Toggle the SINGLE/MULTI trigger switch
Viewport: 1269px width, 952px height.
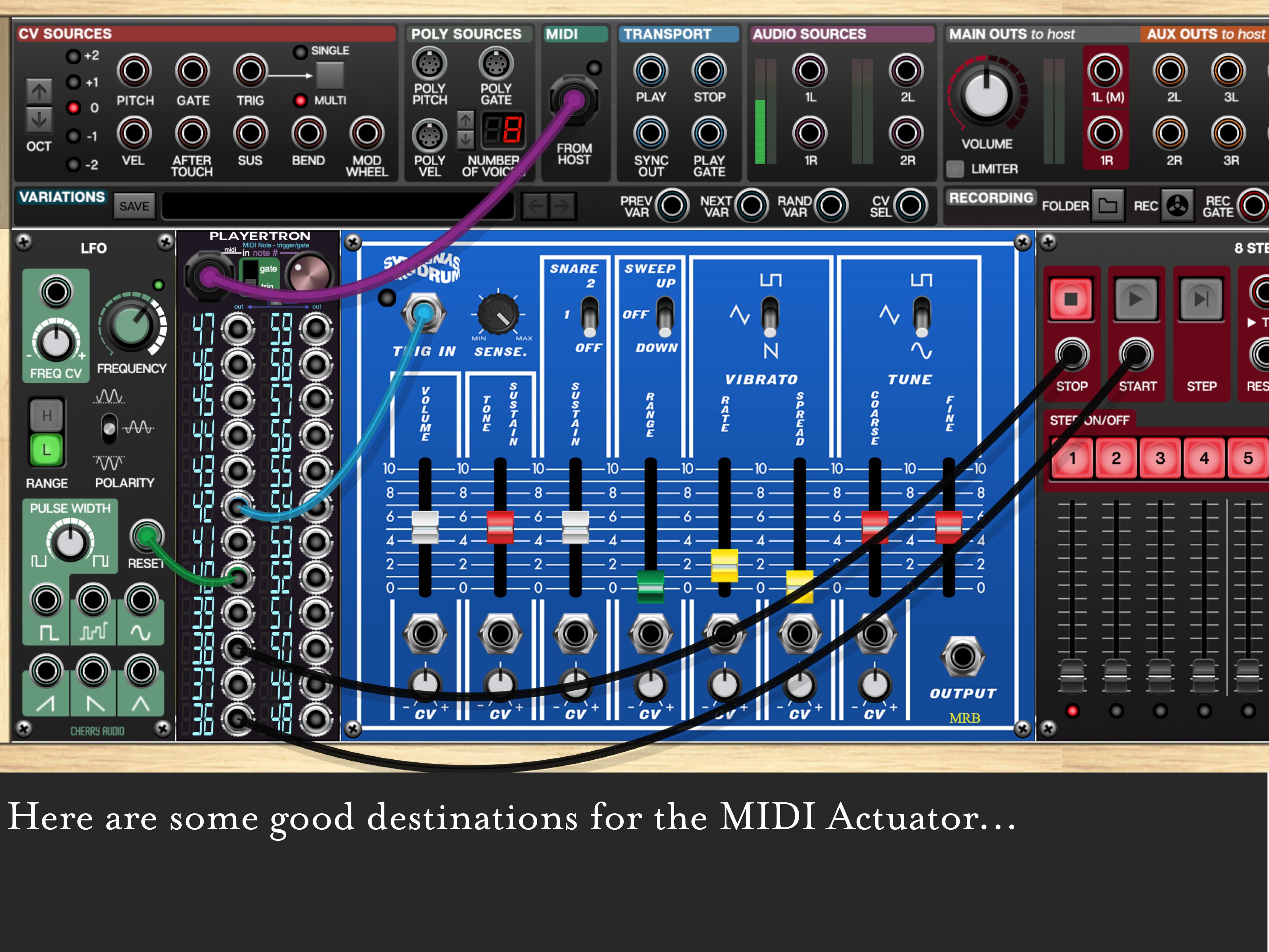click(330, 75)
